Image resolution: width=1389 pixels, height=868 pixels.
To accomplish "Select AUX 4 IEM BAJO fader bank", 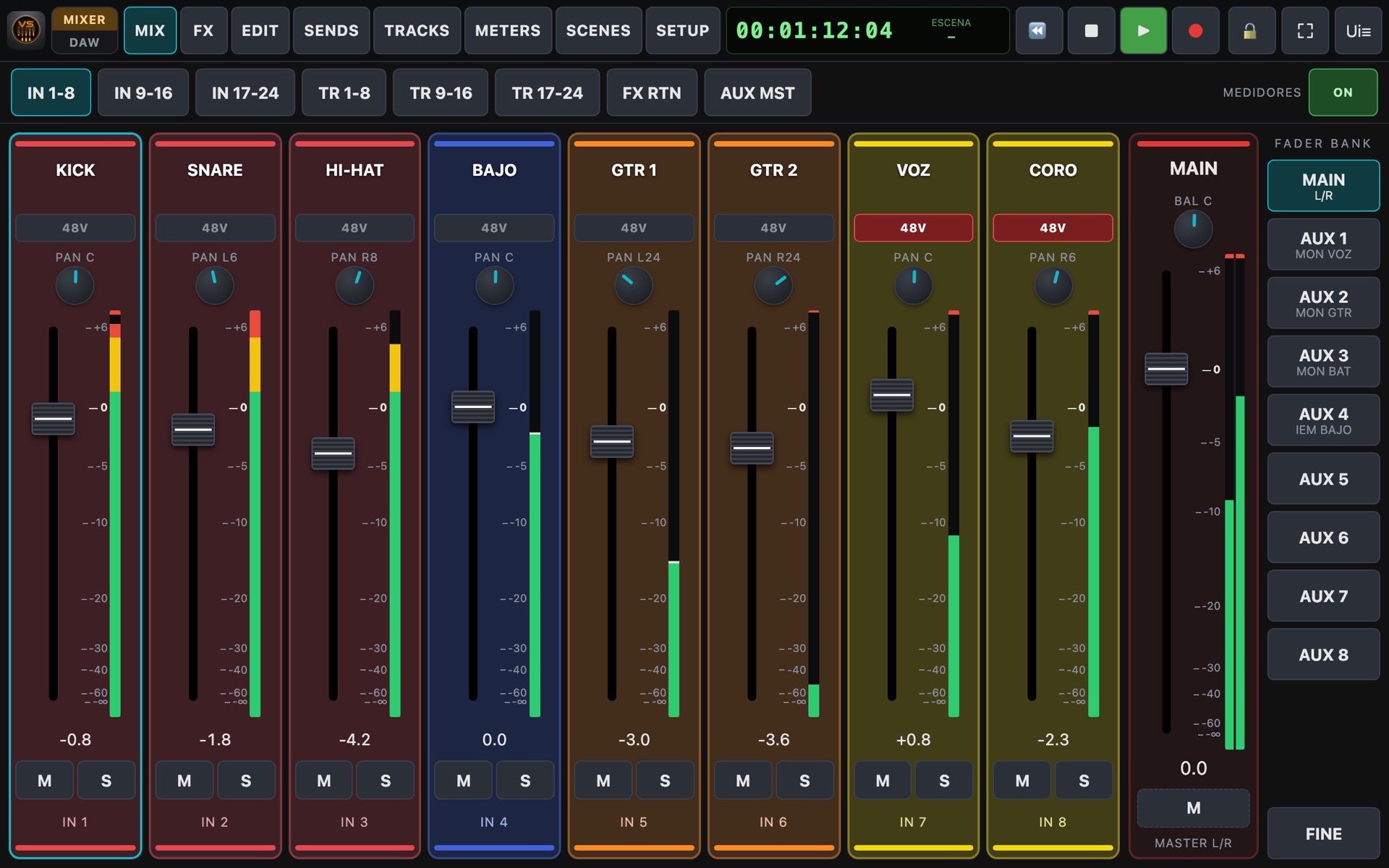I will (1323, 420).
